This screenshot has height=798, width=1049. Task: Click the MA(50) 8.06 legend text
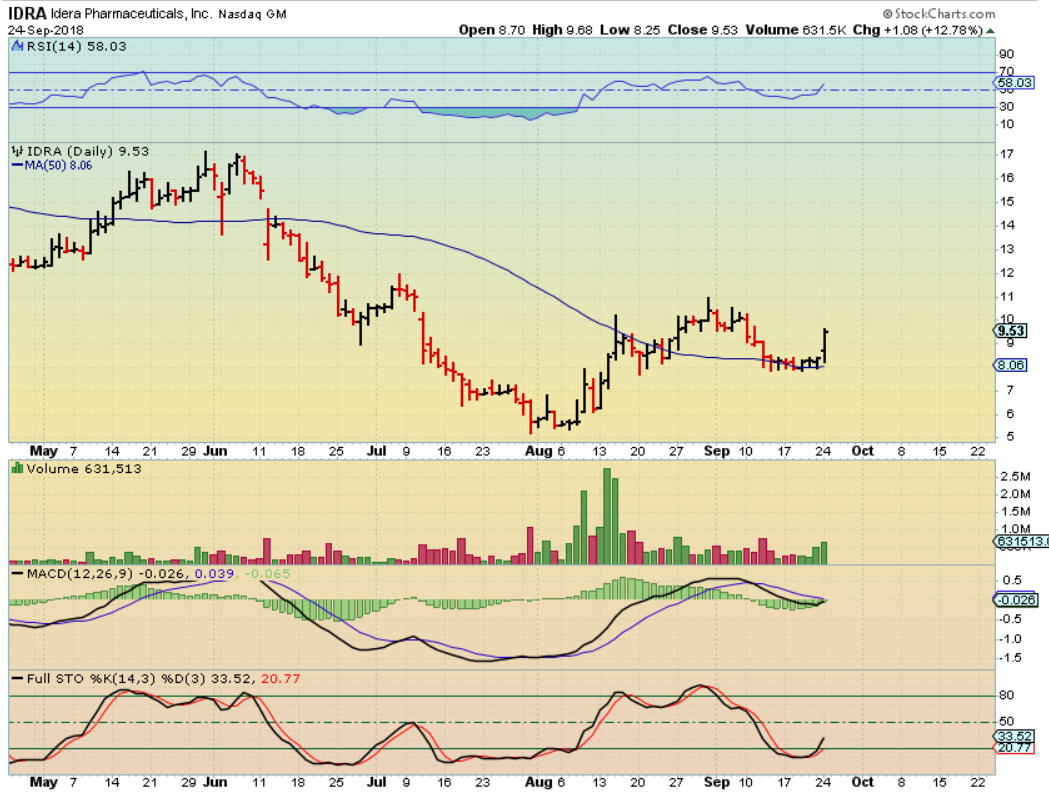coord(58,165)
